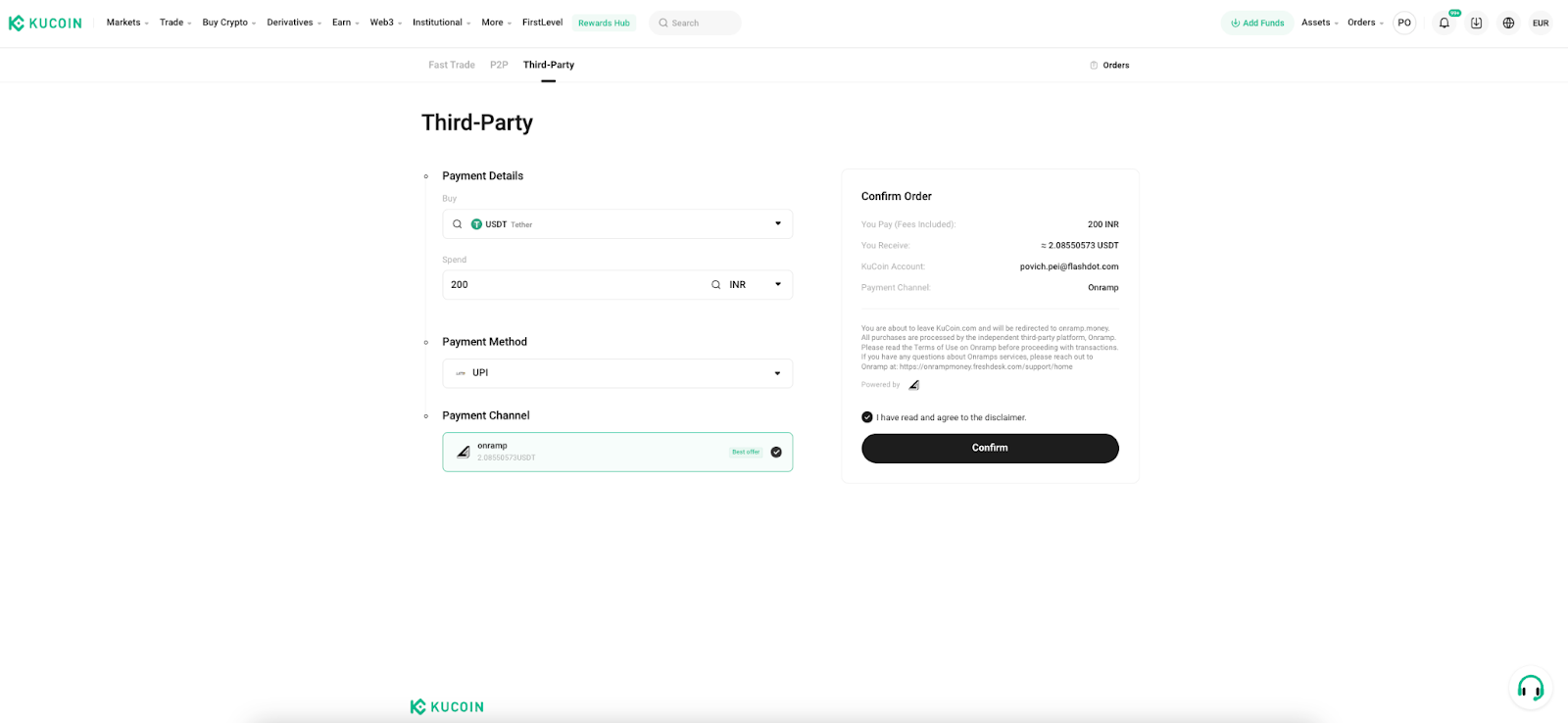This screenshot has width=1568, height=723.
Task: Open the language globe icon
Action: click(x=1508, y=23)
